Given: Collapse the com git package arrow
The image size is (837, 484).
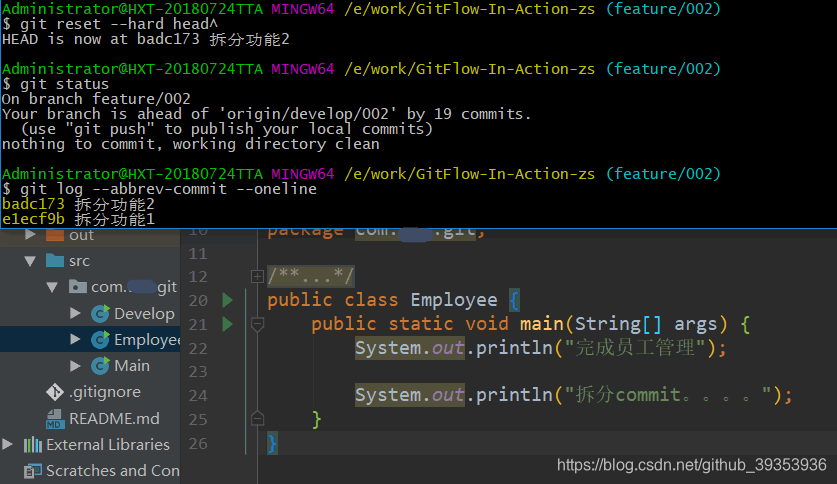Looking at the screenshot, I should (52, 287).
